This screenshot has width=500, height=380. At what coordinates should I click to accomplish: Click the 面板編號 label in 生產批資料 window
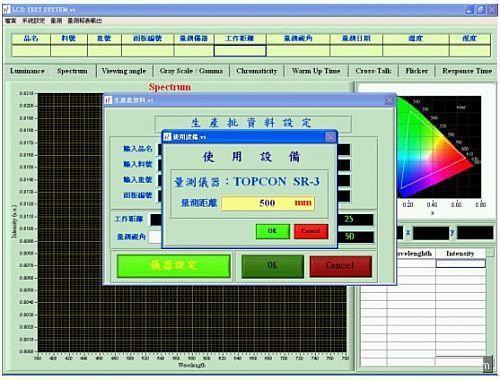point(138,195)
